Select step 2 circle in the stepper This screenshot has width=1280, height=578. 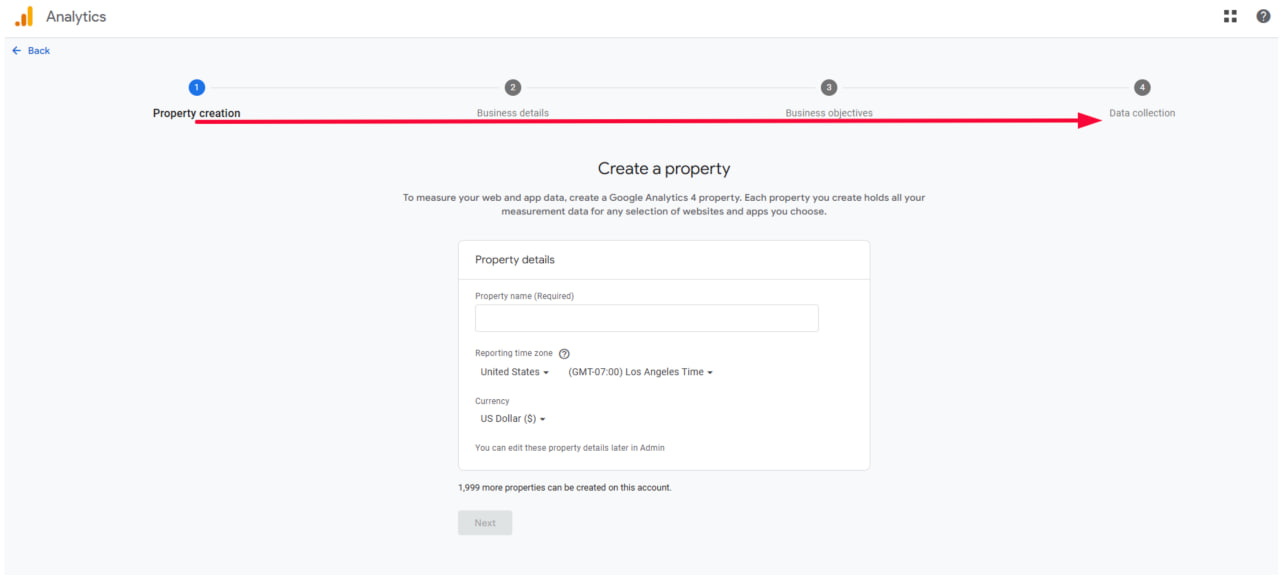(x=513, y=88)
